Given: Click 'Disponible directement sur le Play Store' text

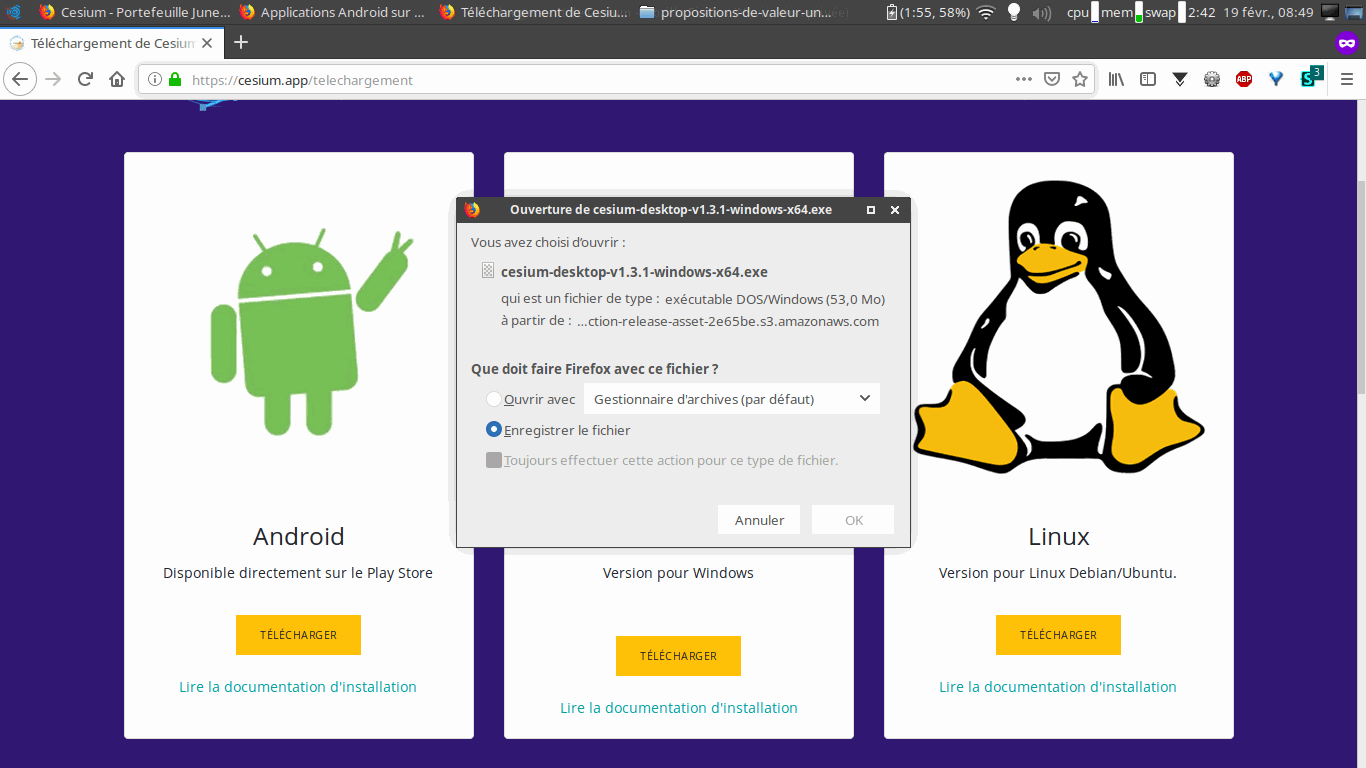Looking at the screenshot, I should 298,573.
